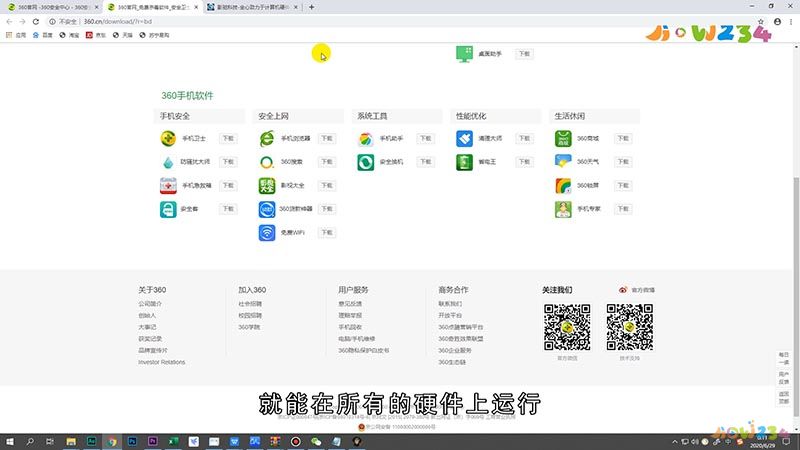Image resolution: width=800 pixels, height=450 pixels.
Task: Open the 淘宝 bookmark
Action: (69, 35)
